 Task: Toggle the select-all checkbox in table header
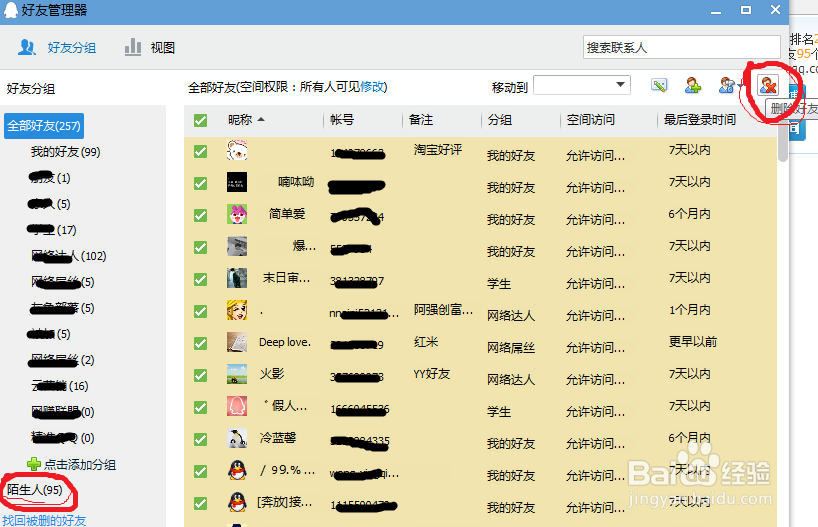point(200,121)
